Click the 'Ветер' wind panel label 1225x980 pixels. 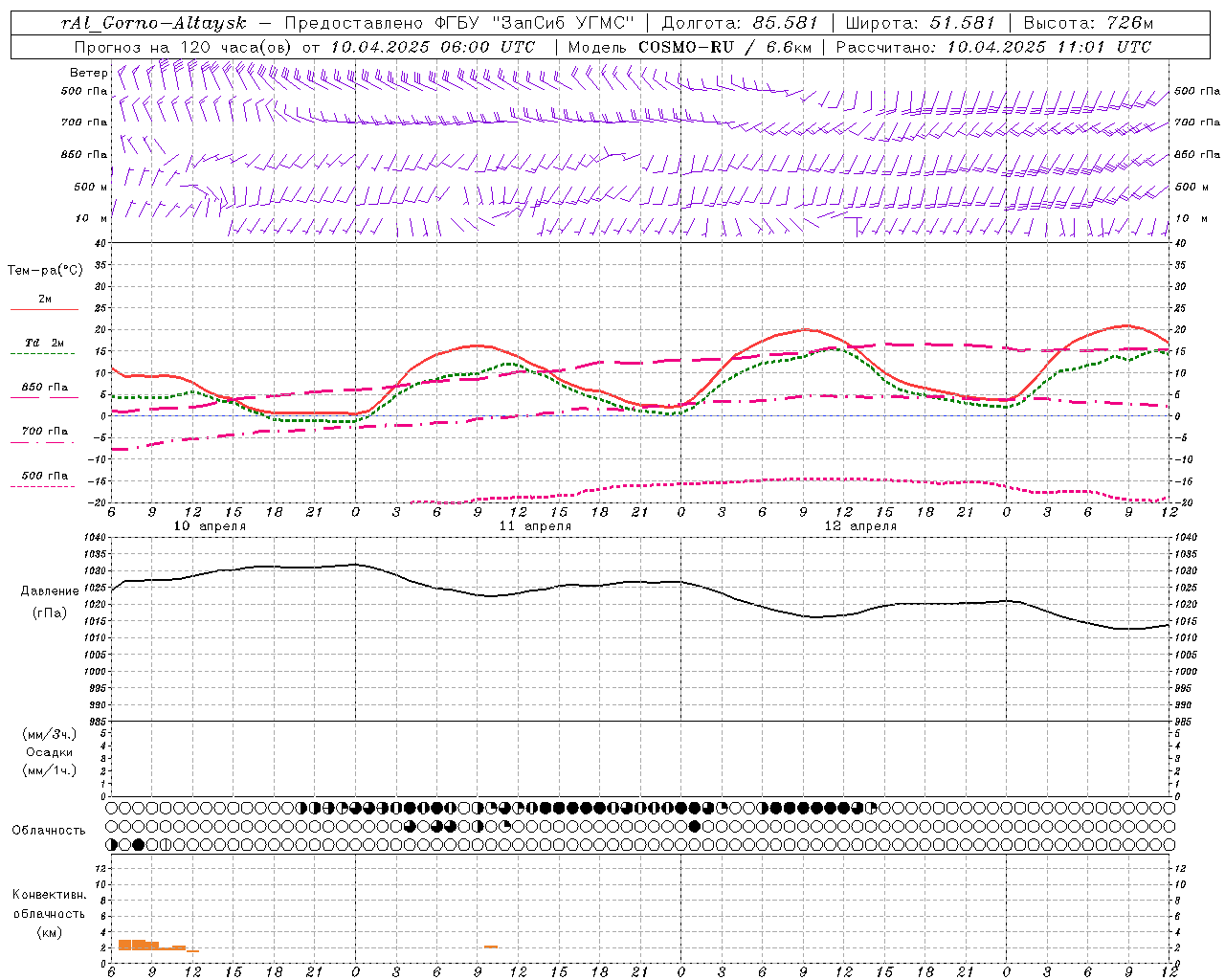88,73
